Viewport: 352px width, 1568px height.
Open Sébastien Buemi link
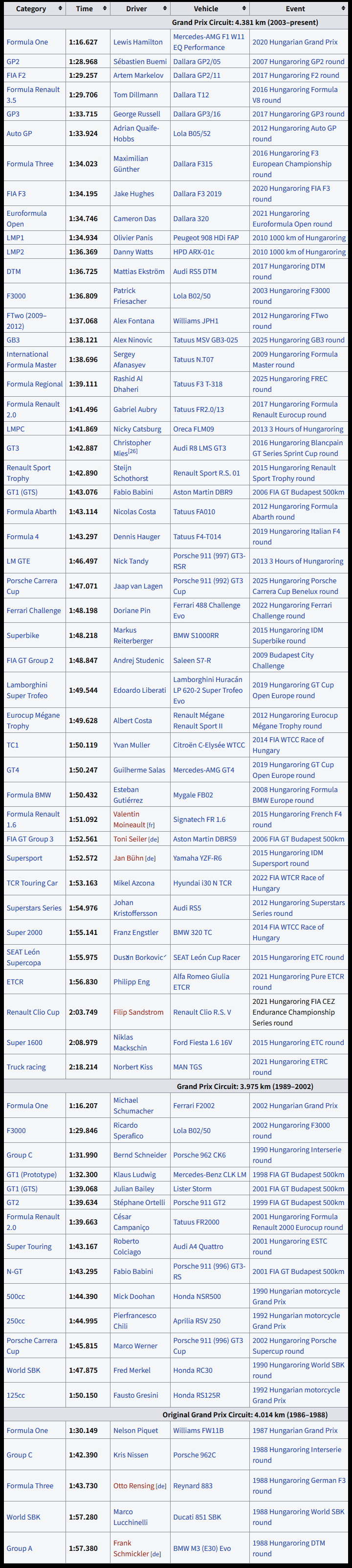140,62
